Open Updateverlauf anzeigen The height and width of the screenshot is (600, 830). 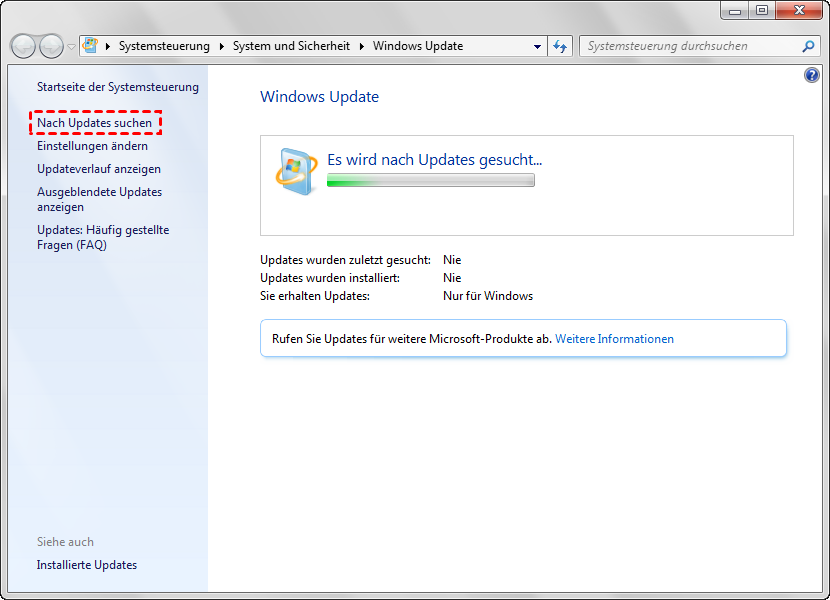tap(98, 169)
